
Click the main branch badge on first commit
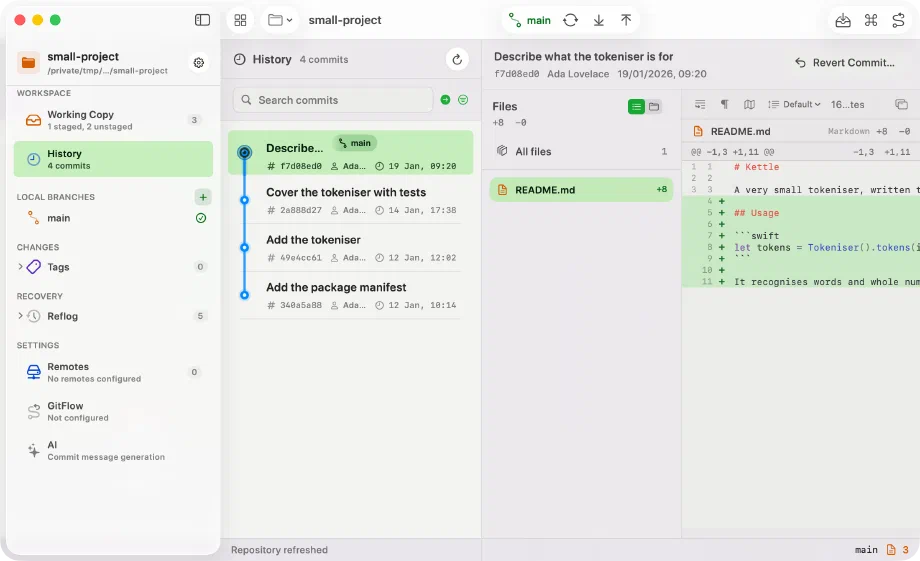coord(355,143)
